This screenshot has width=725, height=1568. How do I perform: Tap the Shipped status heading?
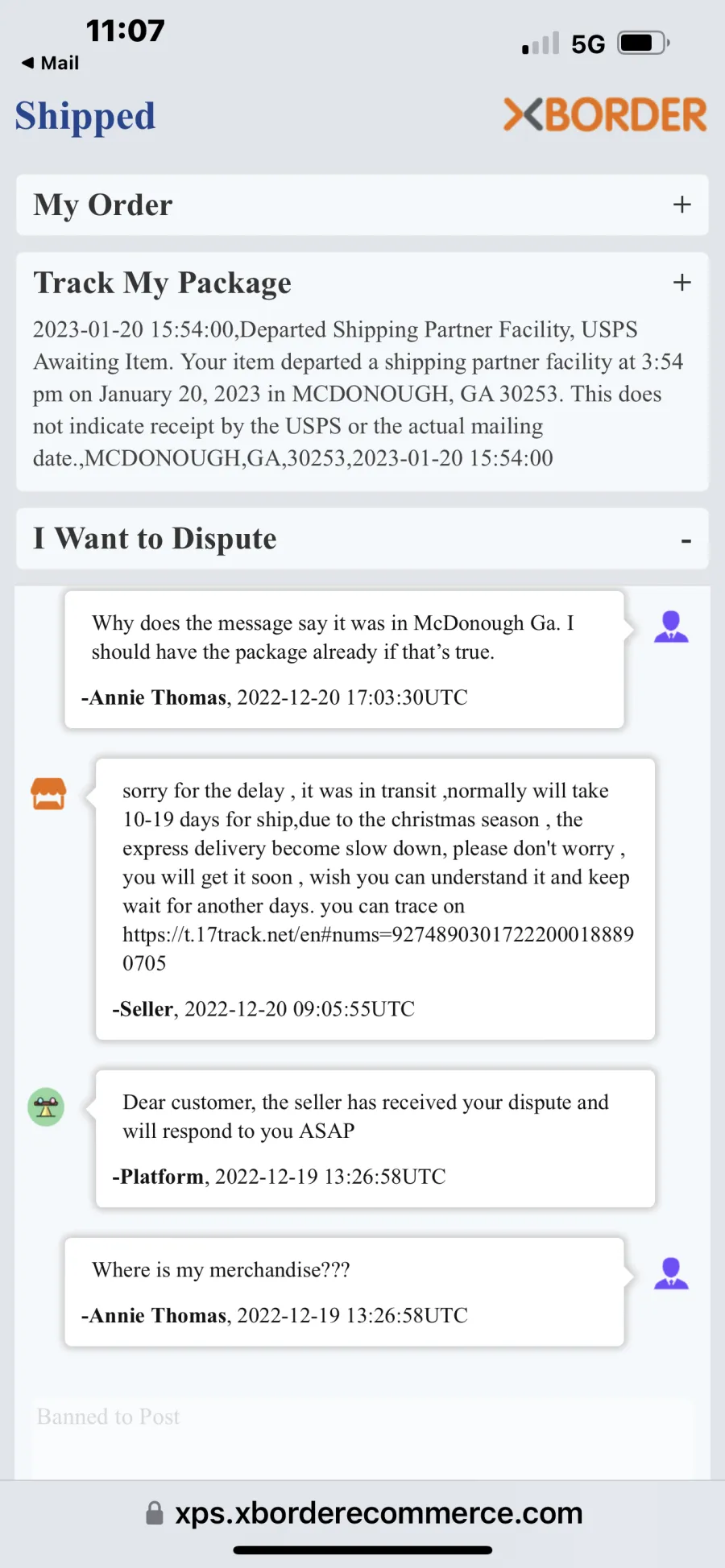click(x=85, y=116)
